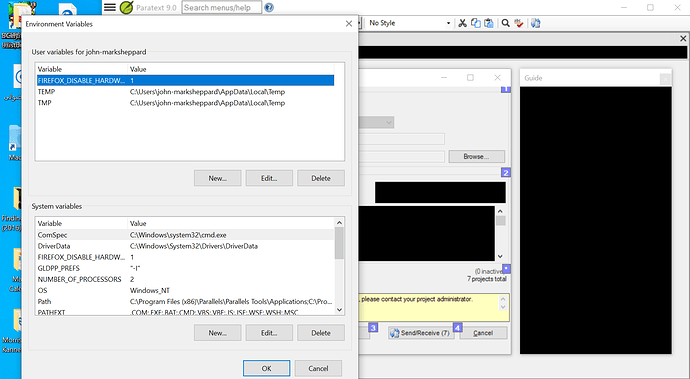Click Edit... under System variables
The height and width of the screenshot is (379, 690).
pyautogui.click(x=269, y=333)
